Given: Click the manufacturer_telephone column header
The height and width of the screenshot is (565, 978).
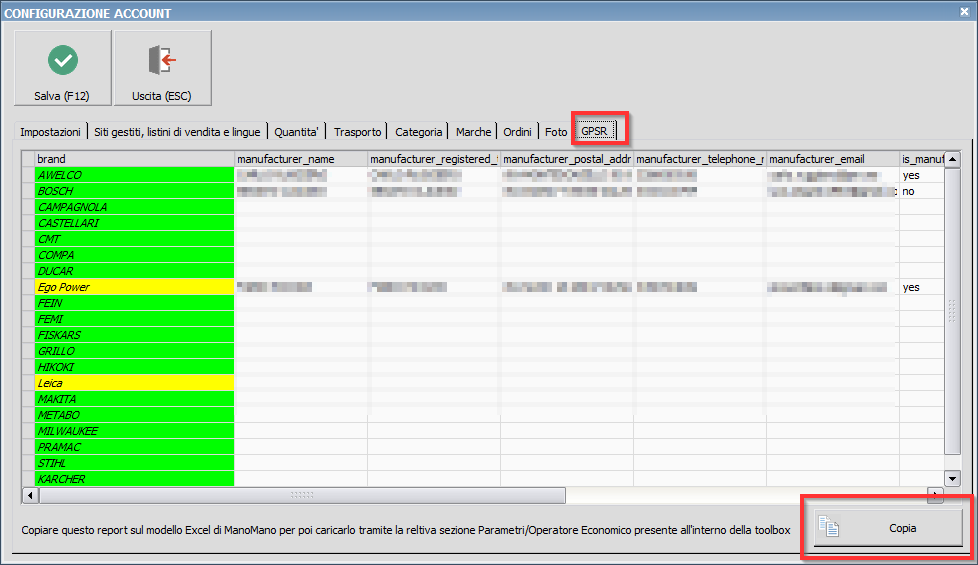Looking at the screenshot, I should pyautogui.click(x=700, y=159).
